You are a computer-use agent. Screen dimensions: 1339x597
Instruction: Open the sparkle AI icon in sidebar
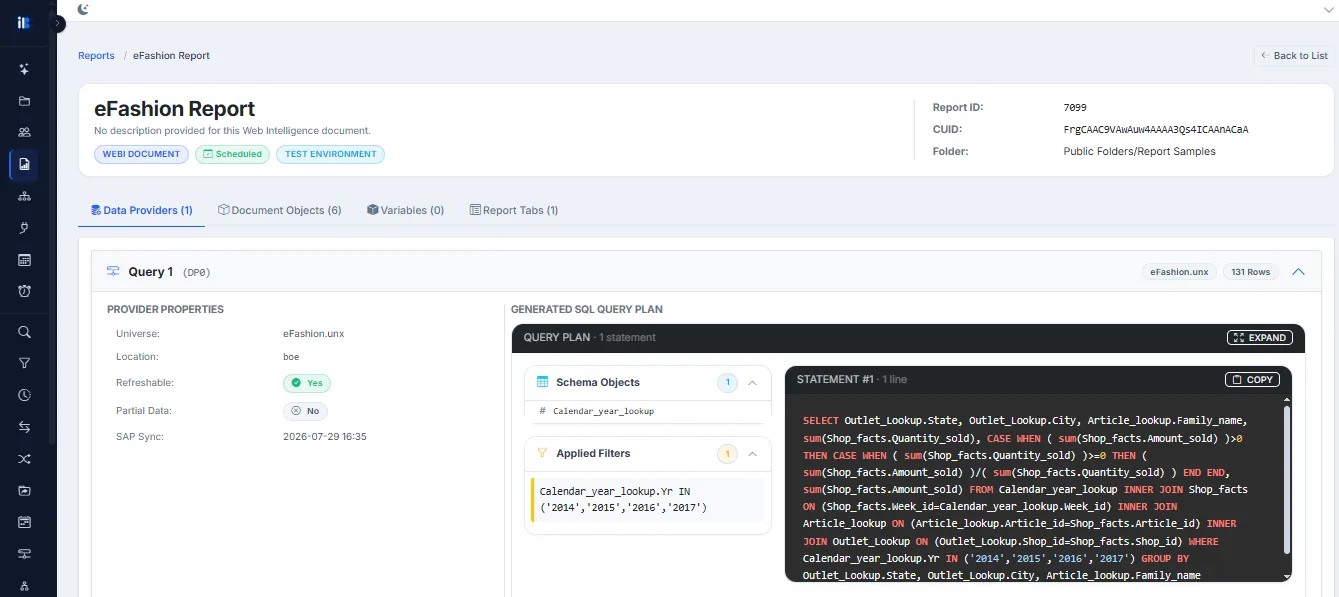point(24,69)
